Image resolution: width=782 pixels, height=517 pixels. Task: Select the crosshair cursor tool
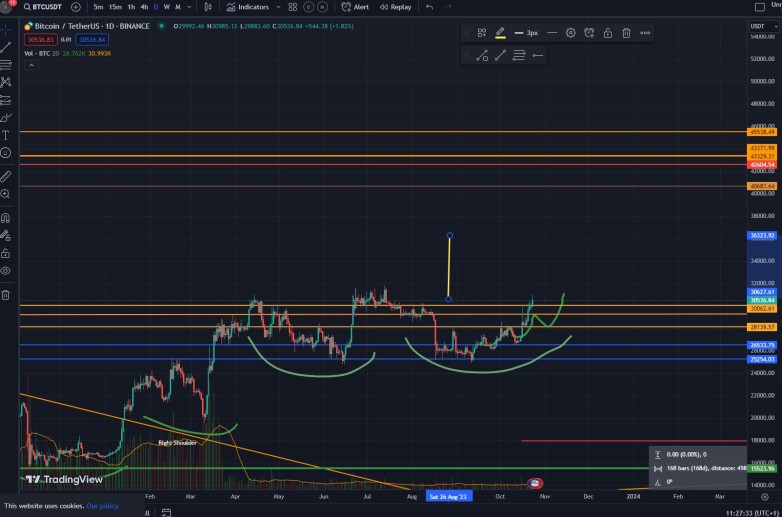(6, 30)
